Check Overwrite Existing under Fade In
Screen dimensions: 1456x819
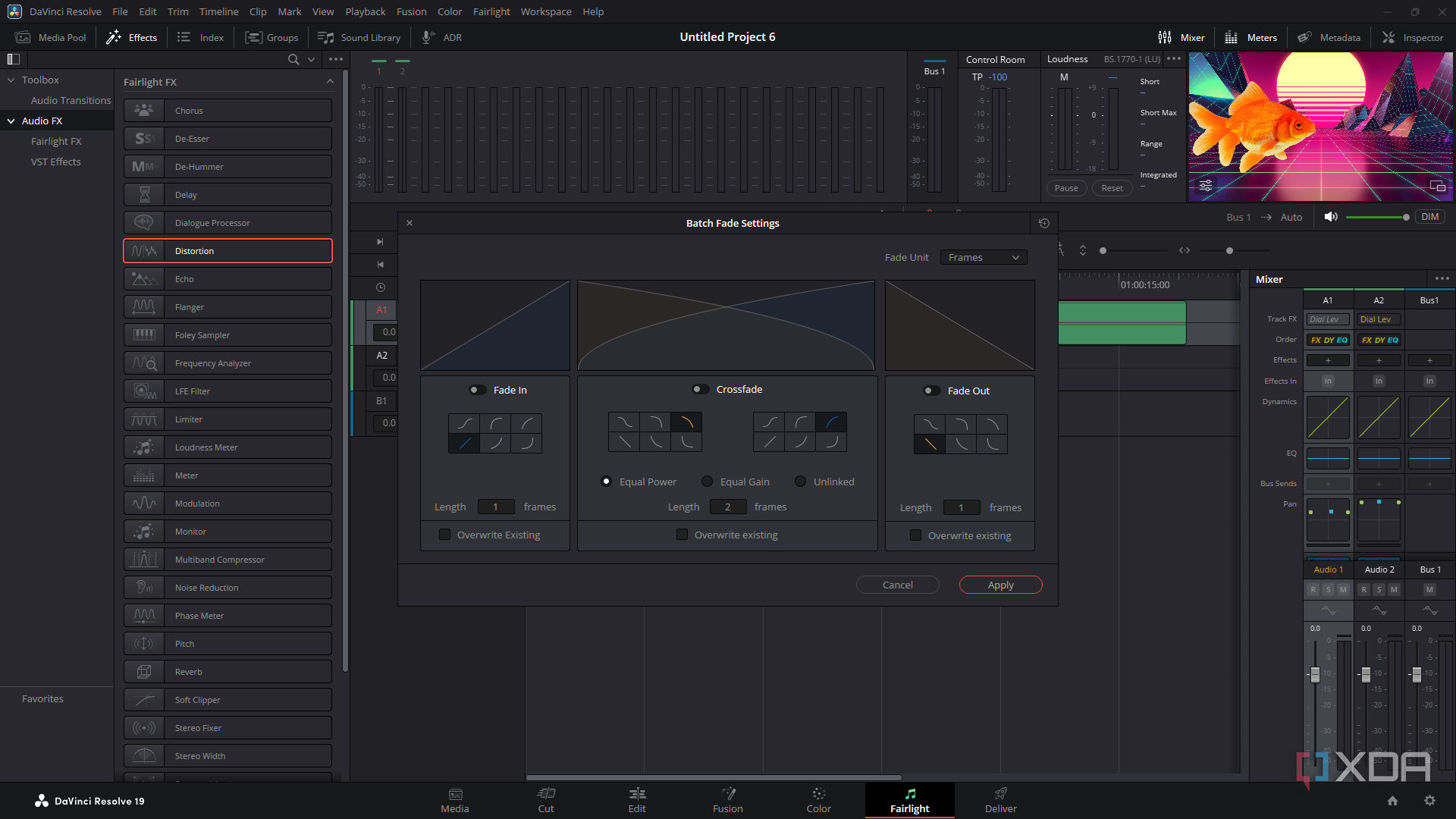[x=445, y=535]
